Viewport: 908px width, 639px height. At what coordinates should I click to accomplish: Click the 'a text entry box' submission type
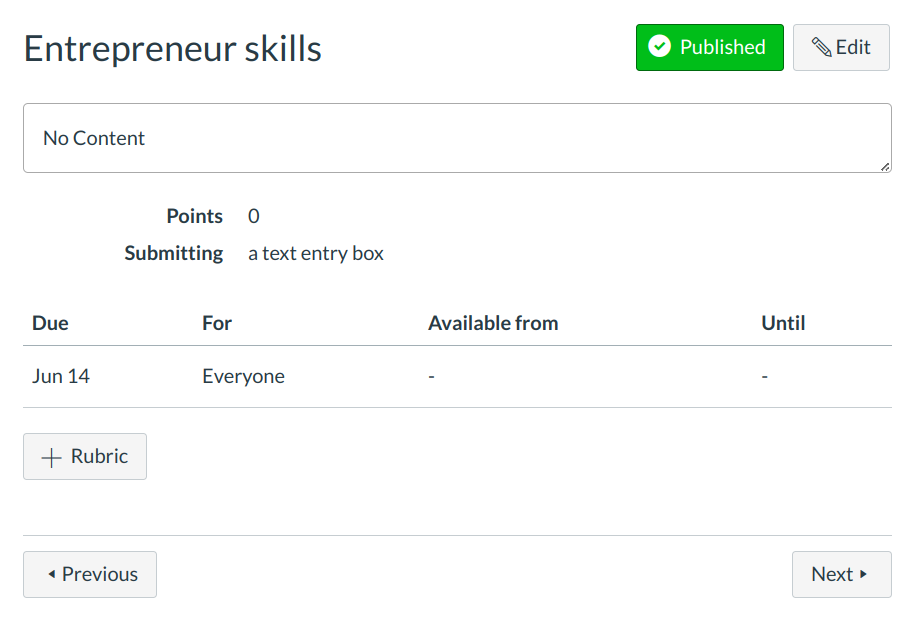[316, 254]
